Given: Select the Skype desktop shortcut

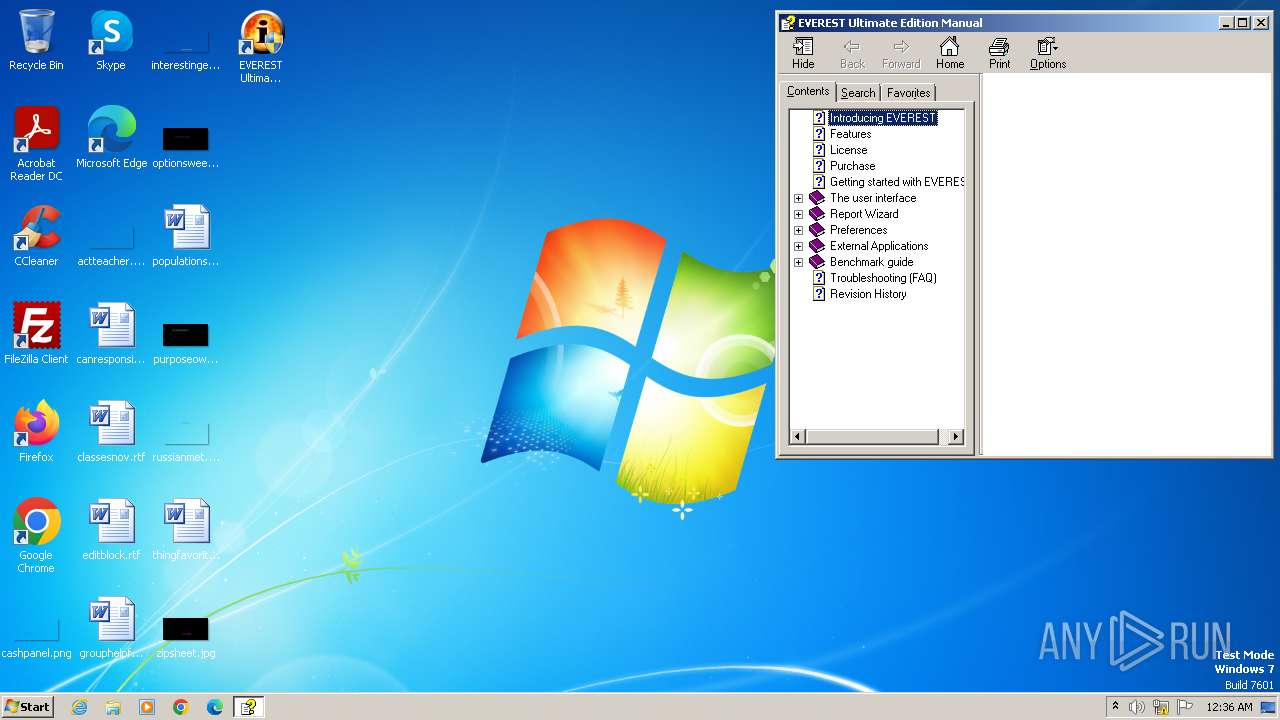Looking at the screenshot, I should 110,41.
